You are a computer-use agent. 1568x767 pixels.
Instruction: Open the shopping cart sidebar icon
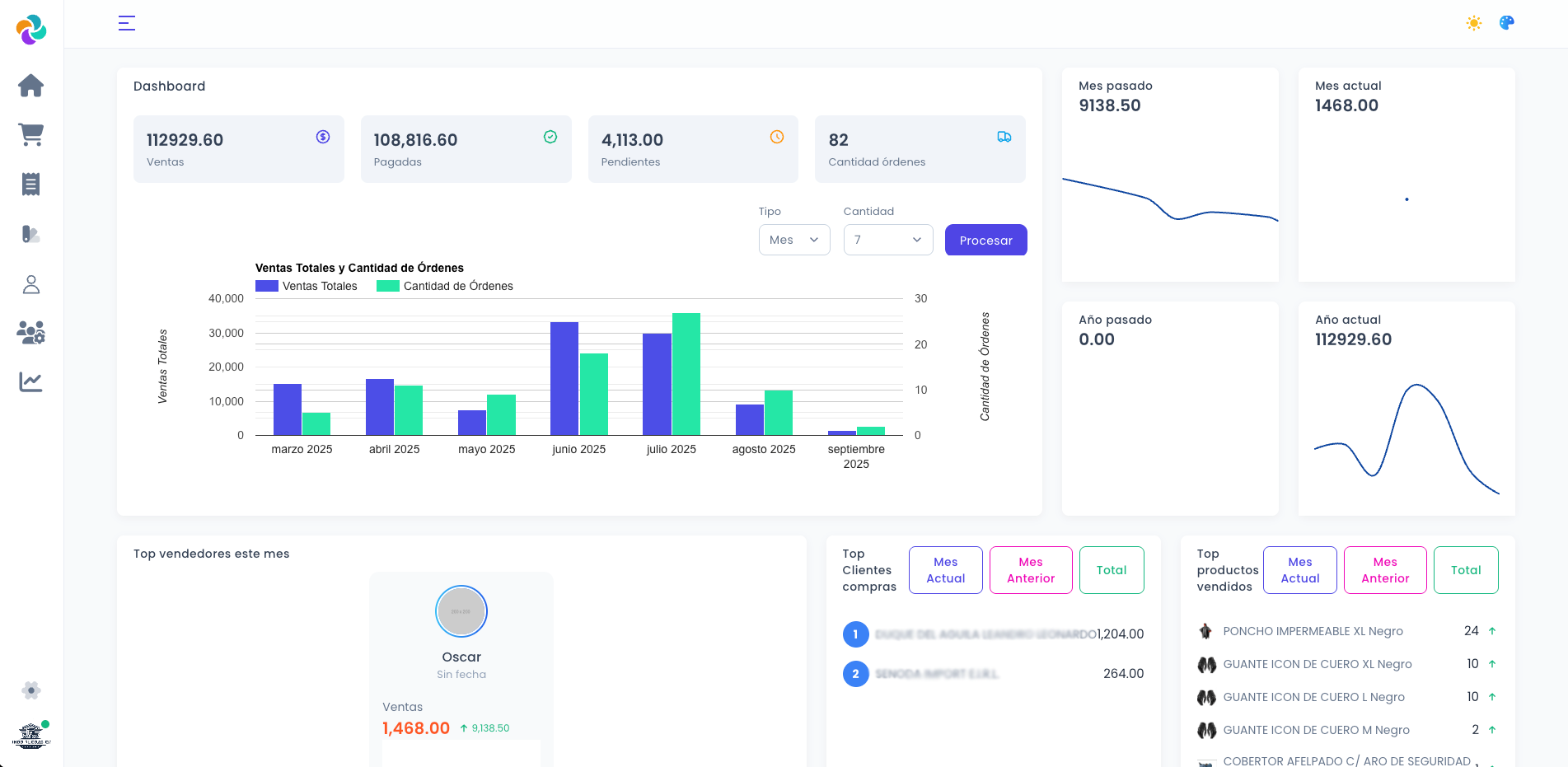pyautogui.click(x=31, y=135)
